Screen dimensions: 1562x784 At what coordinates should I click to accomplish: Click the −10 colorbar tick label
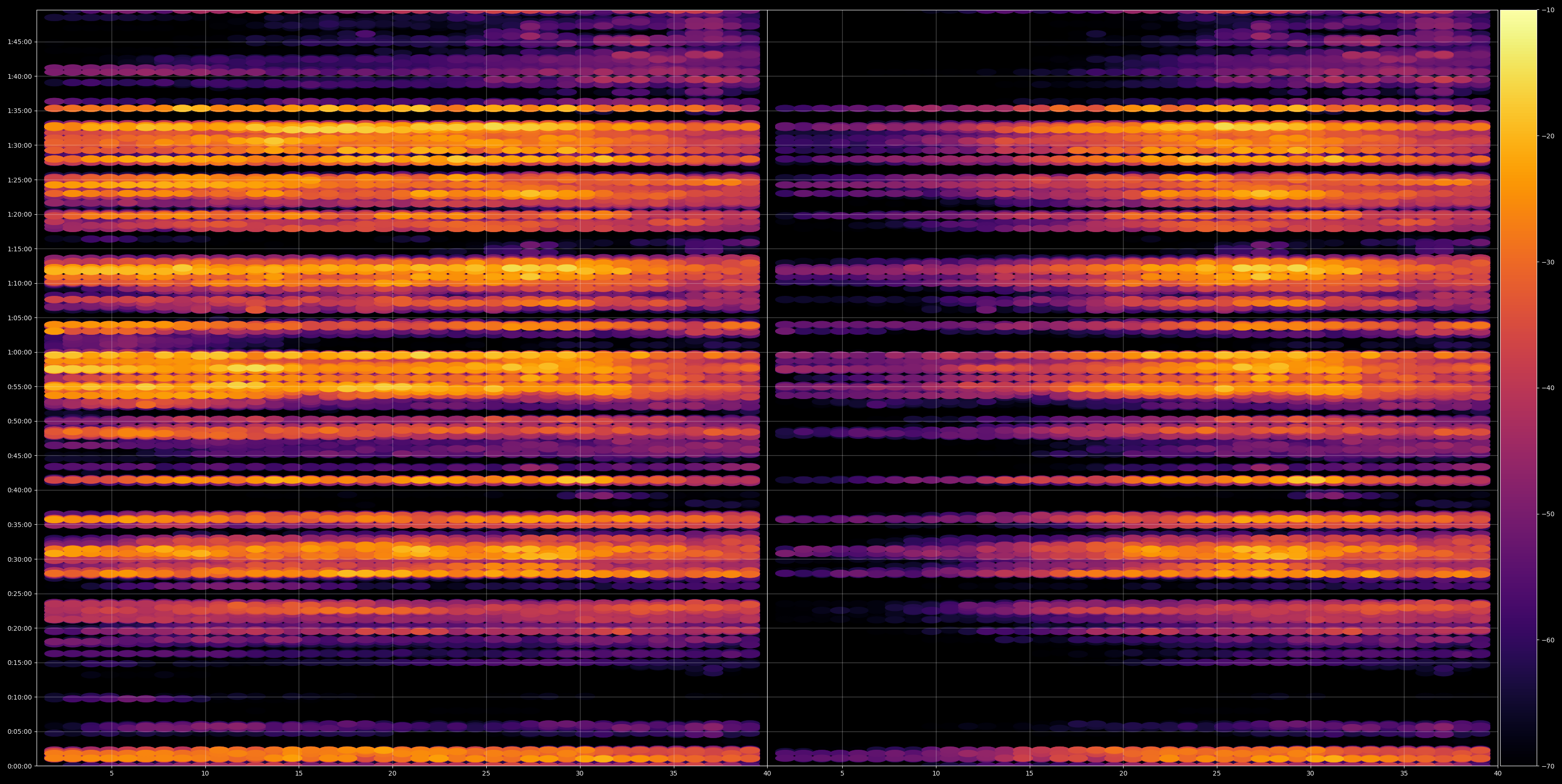point(1548,10)
